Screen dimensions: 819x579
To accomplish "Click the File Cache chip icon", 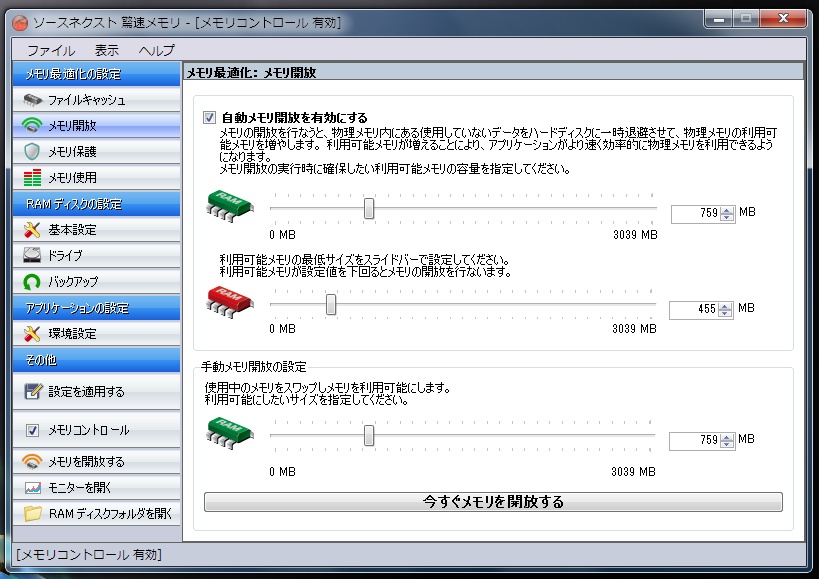I will coord(32,99).
